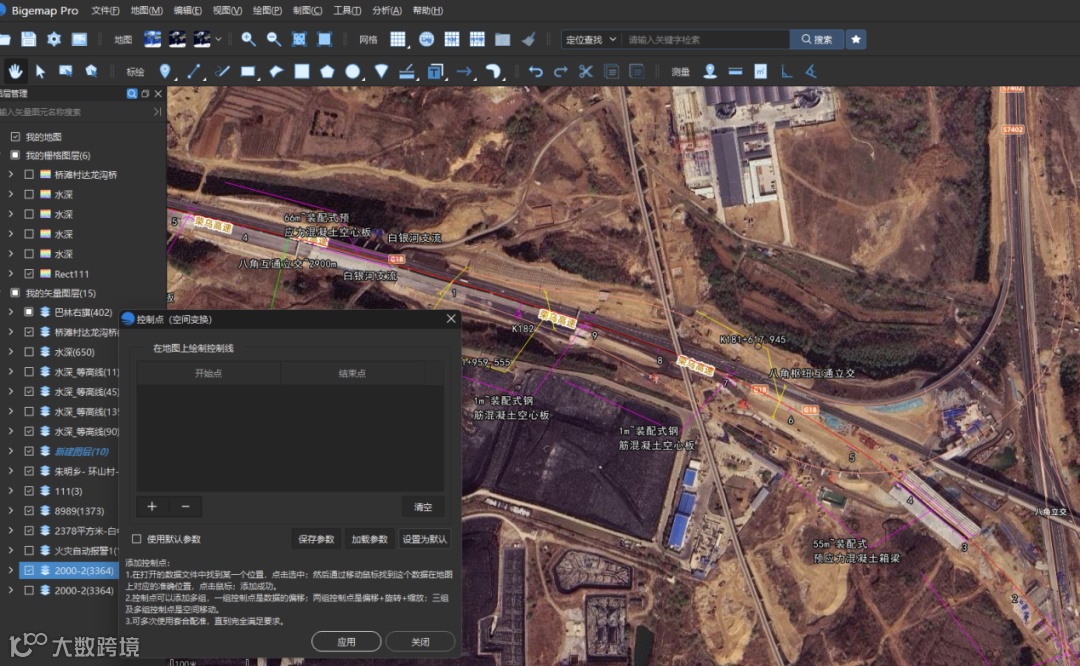
Task: Select the pan hand tool
Action: pos(16,71)
